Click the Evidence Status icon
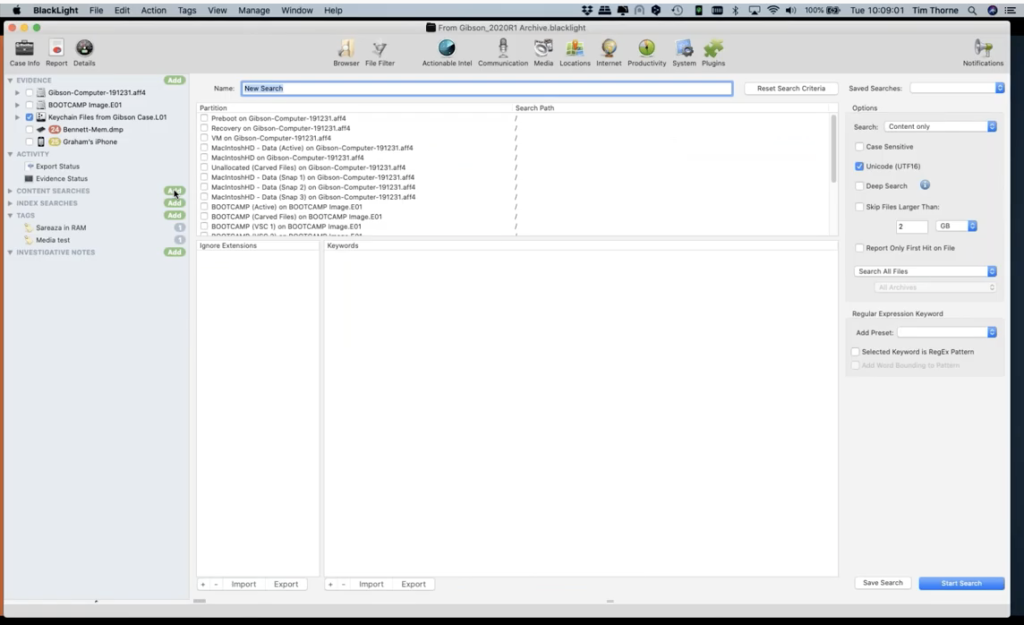Screen dimensions: 1024x625 pyautogui.click(x=29, y=178)
